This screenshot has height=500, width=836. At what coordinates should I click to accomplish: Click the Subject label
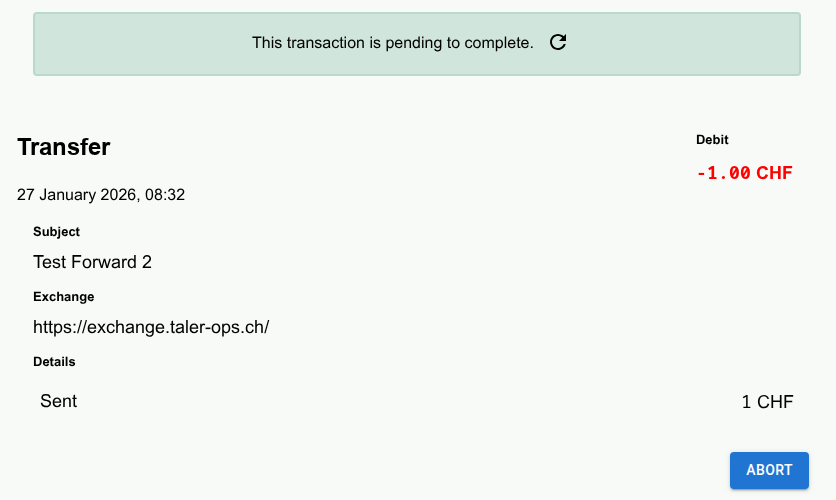pyautogui.click(x=56, y=232)
